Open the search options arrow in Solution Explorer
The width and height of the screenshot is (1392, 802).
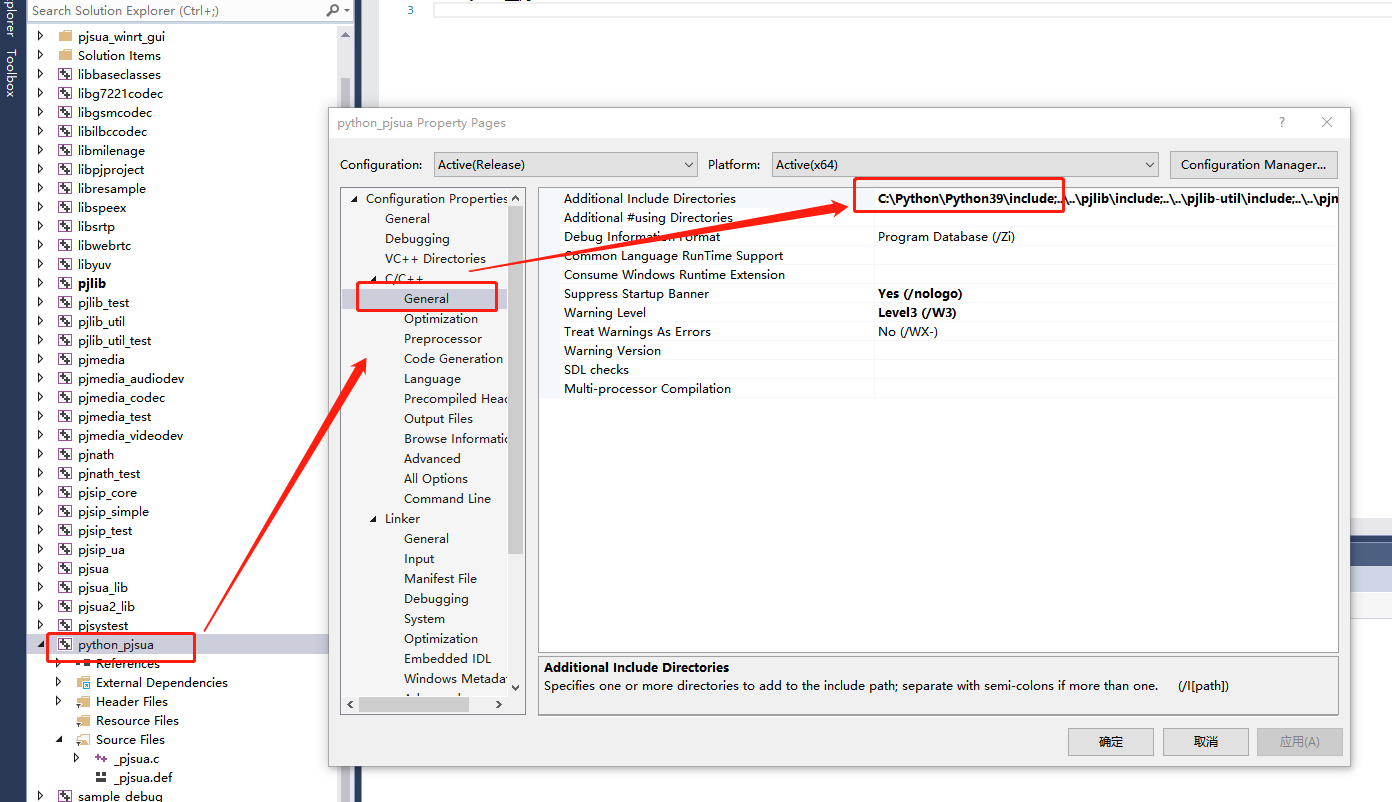[x=346, y=10]
